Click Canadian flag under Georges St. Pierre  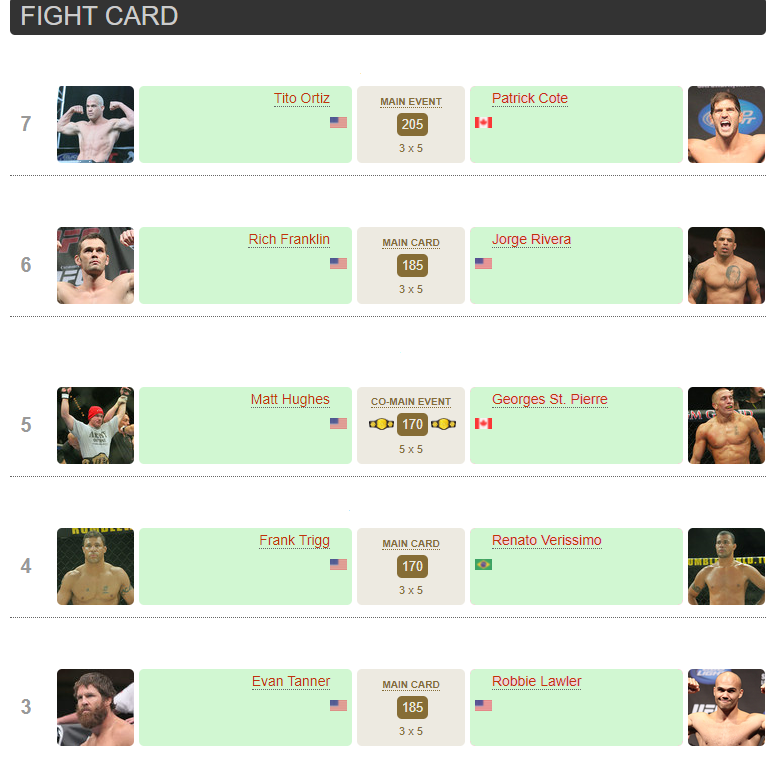click(x=483, y=424)
